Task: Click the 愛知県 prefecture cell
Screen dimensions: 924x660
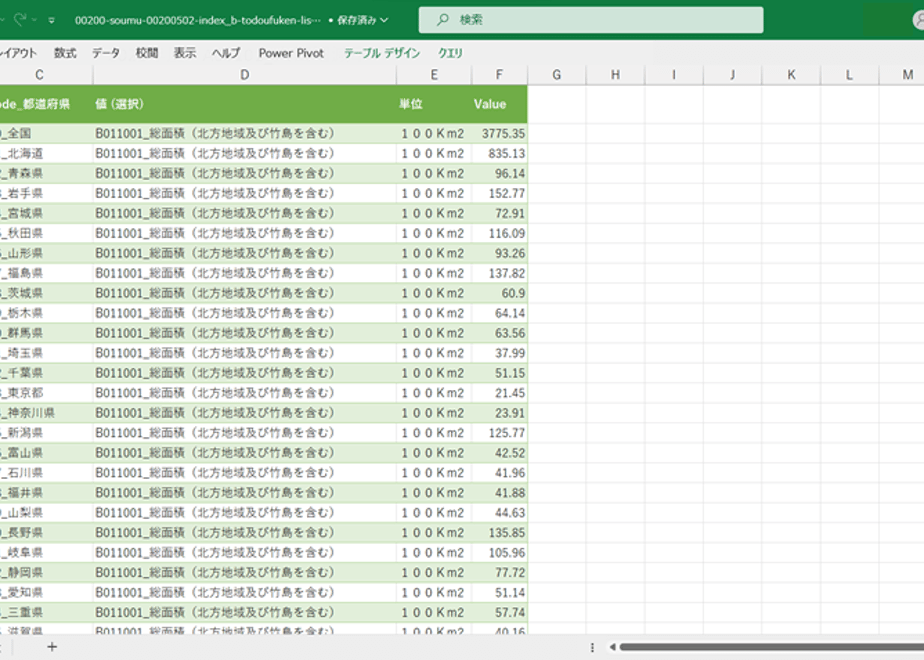Action: click(46, 592)
